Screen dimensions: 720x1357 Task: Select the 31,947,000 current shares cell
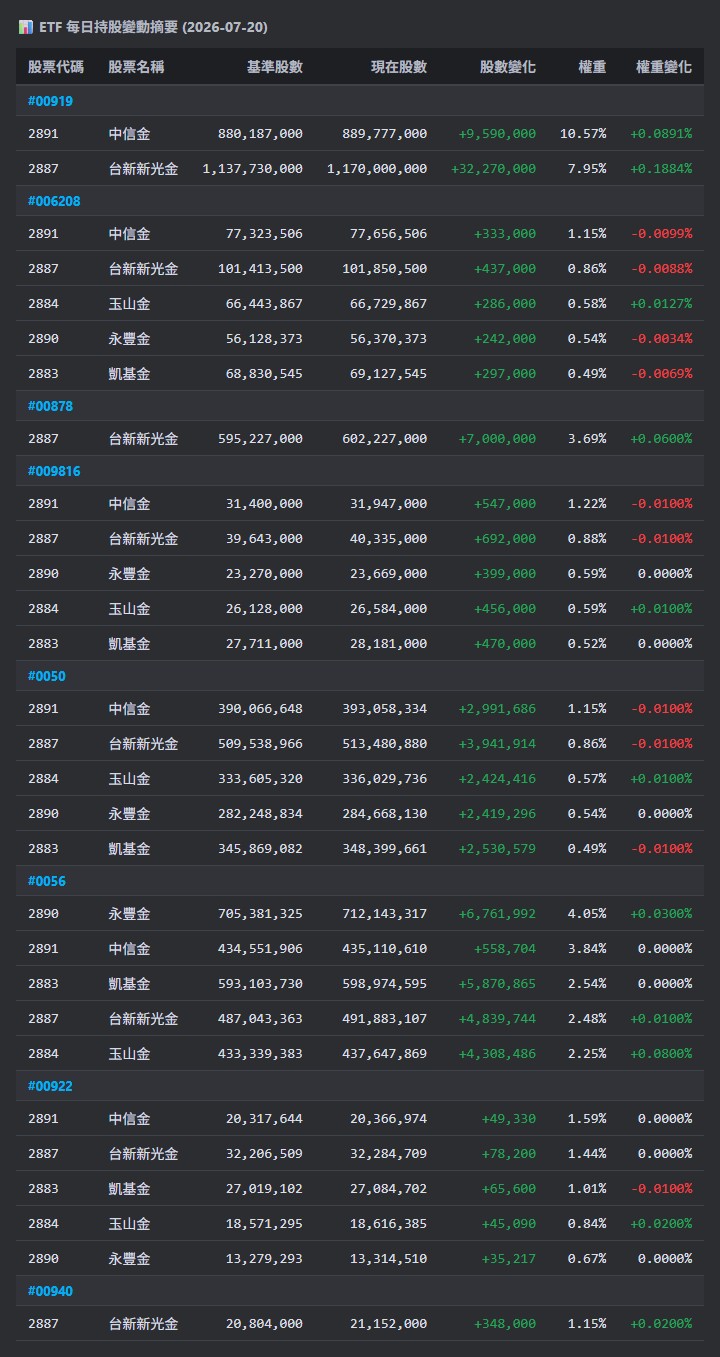point(388,503)
